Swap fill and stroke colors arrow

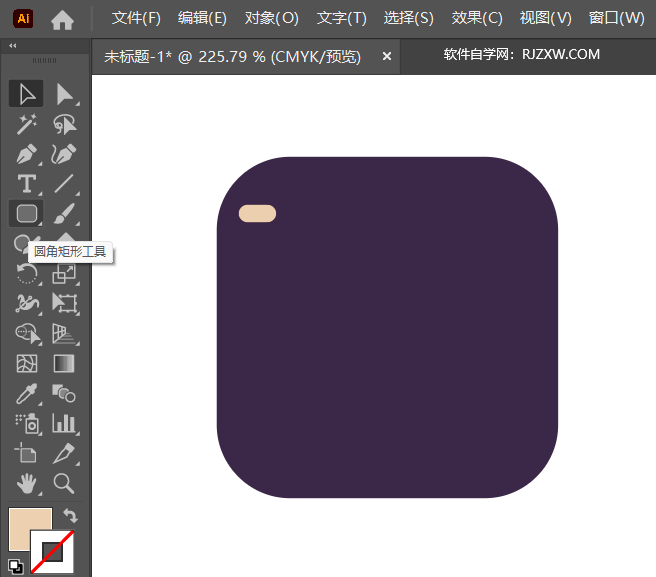[x=70, y=516]
